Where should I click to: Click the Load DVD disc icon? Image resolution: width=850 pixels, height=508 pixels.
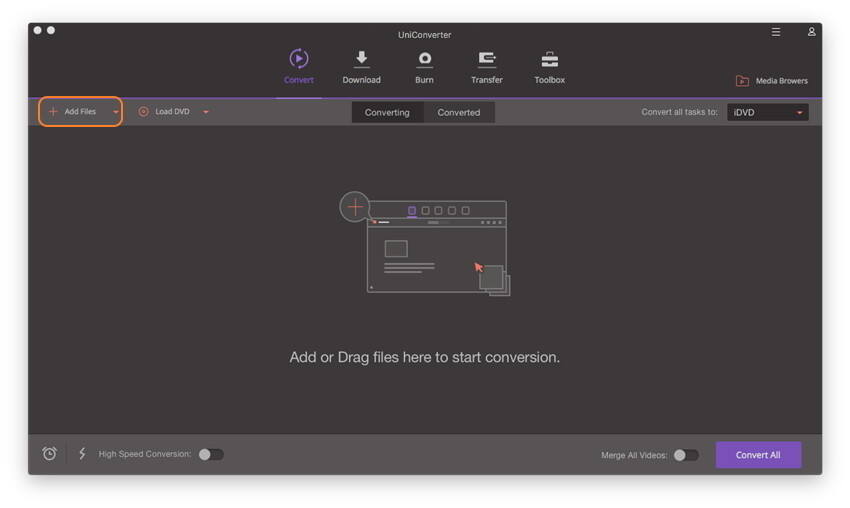(143, 112)
